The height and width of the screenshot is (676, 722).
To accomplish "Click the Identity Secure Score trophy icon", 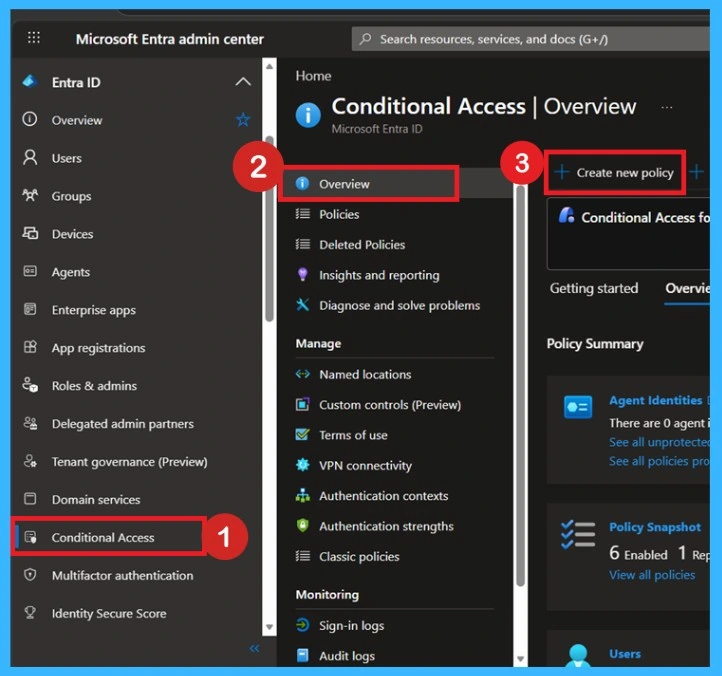I will 30,612.
